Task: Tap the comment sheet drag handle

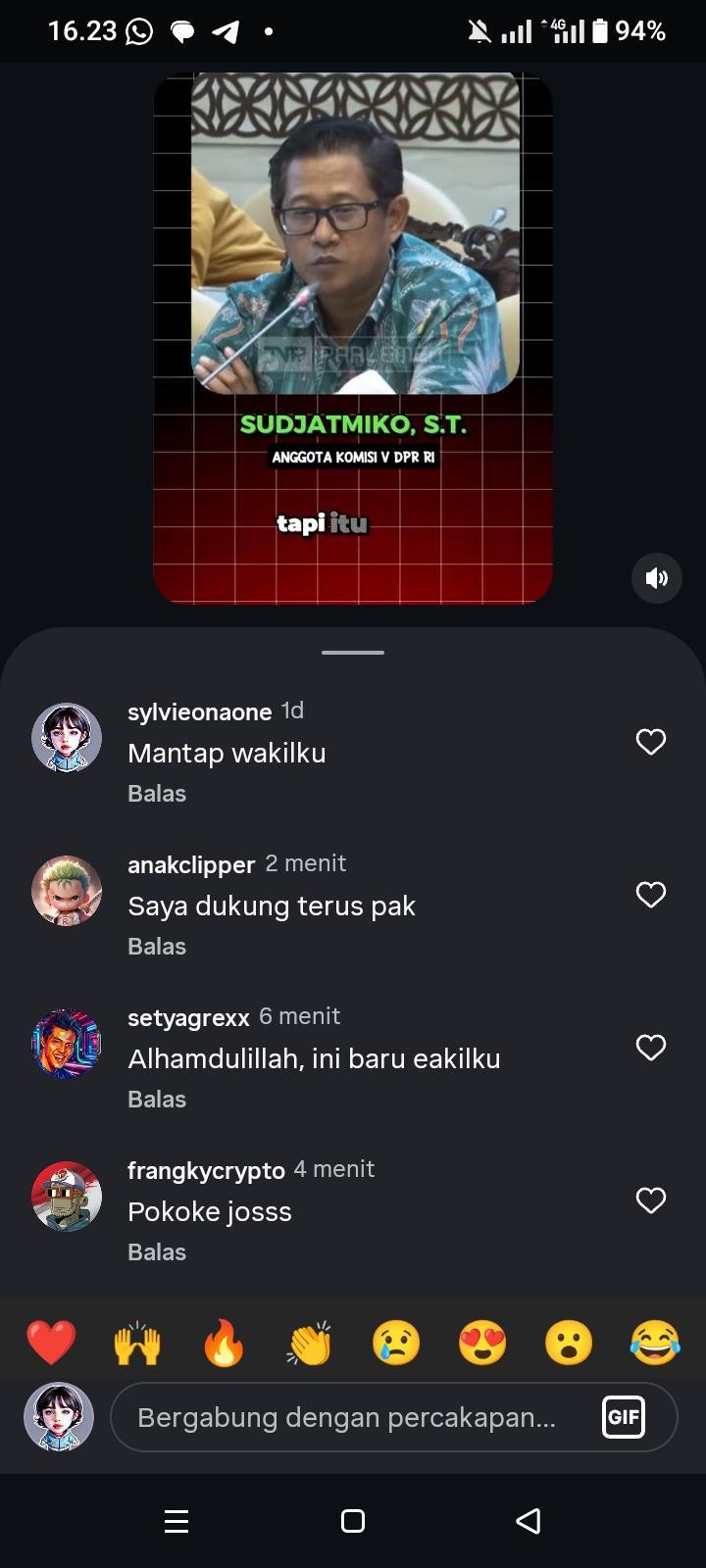Action: click(353, 652)
